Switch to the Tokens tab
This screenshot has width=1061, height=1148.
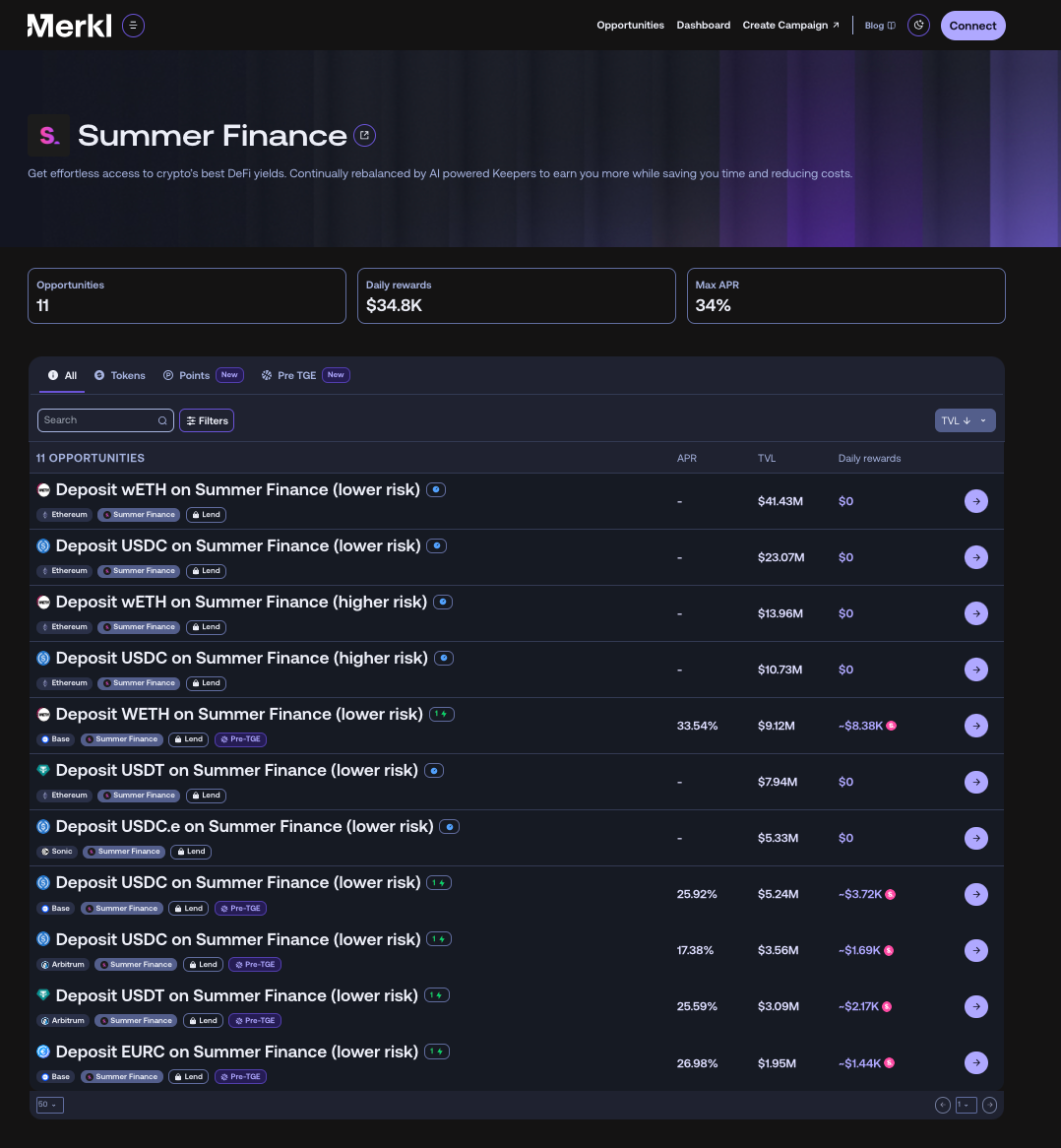click(x=120, y=375)
